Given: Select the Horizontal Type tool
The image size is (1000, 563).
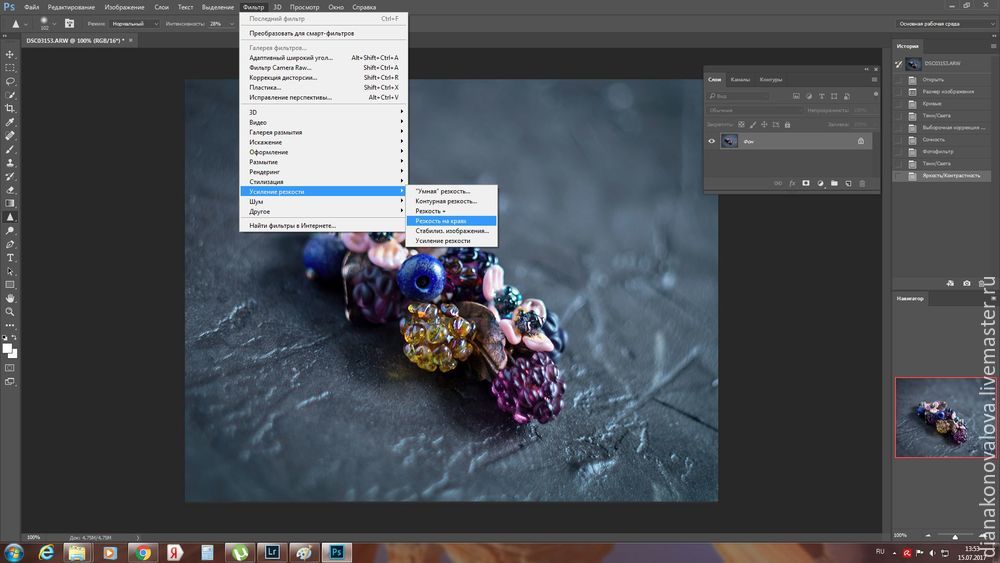Looking at the screenshot, I should tap(10, 257).
